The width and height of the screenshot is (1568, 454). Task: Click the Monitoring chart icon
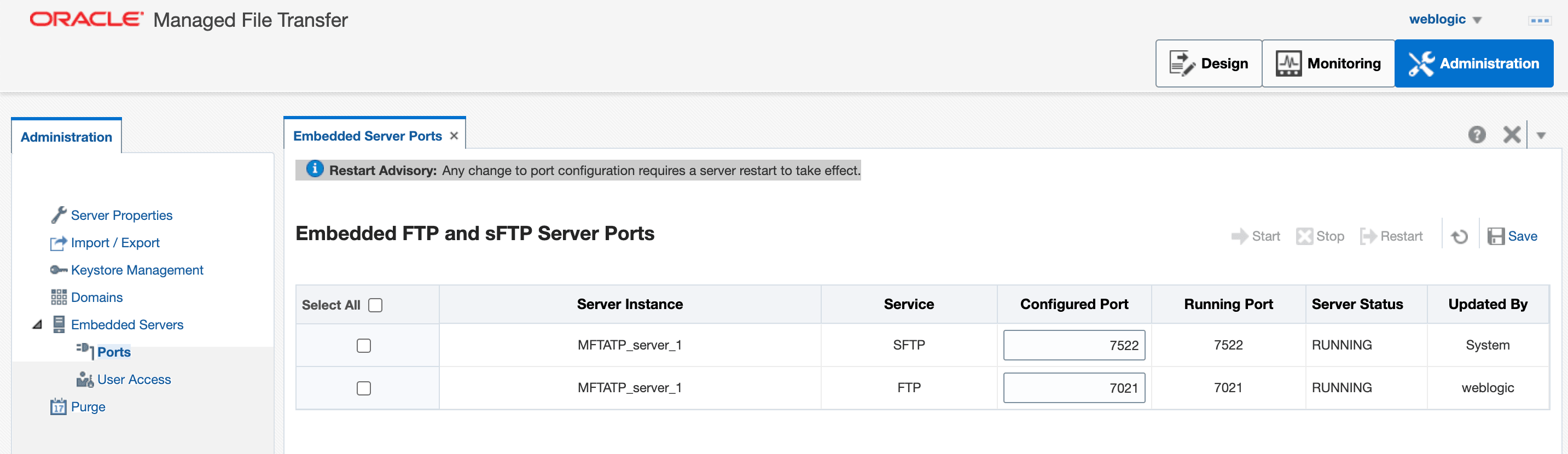pyautogui.click(x=1288, y=63)
